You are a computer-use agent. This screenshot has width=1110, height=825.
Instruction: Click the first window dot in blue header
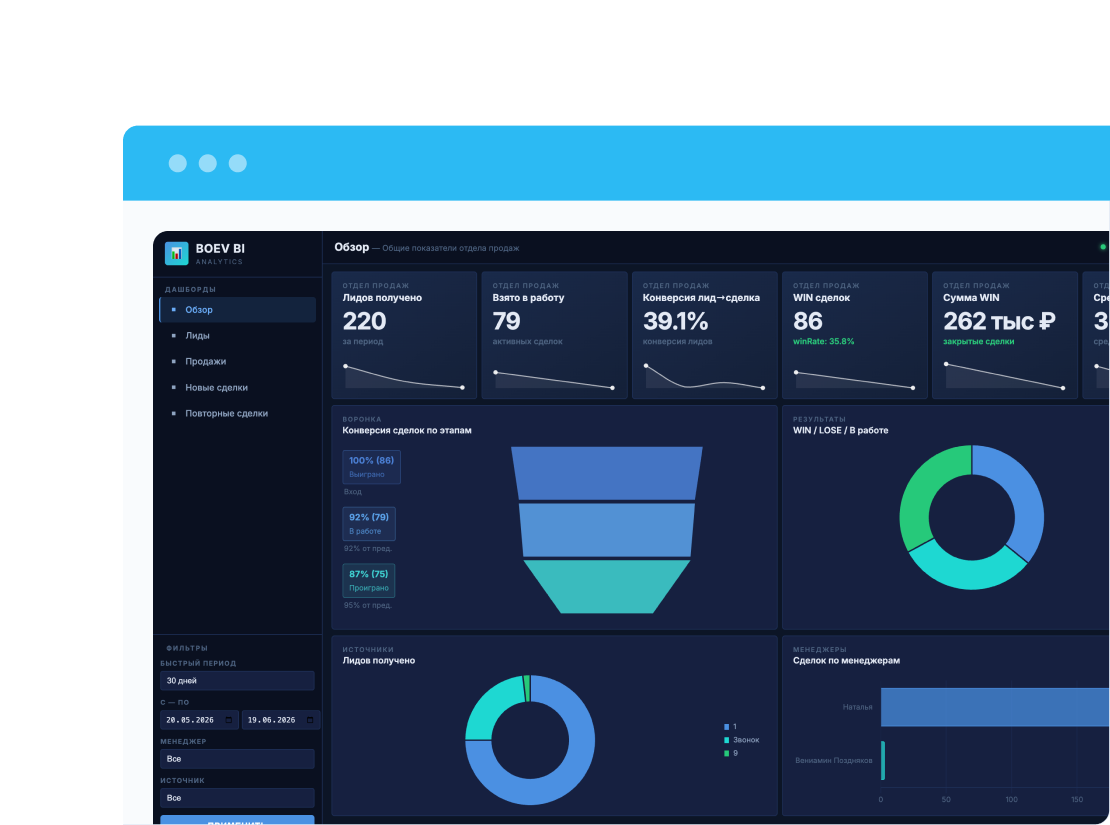coord(178,164)
